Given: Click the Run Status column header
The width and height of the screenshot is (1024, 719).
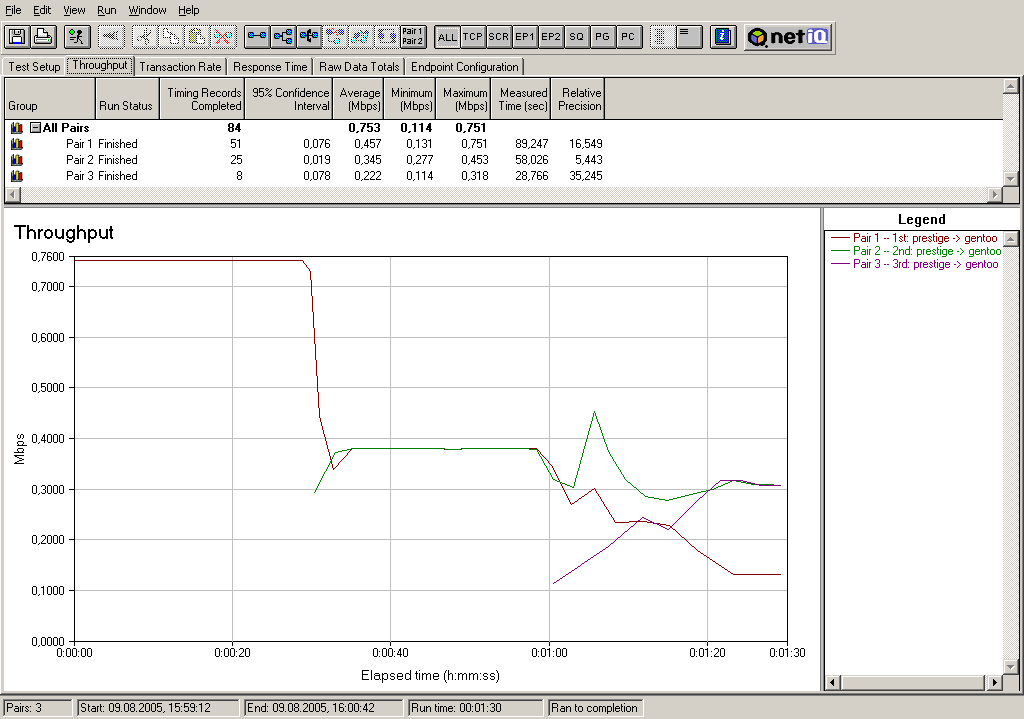Looking at the screenshot, I should [x=127, y=99].
